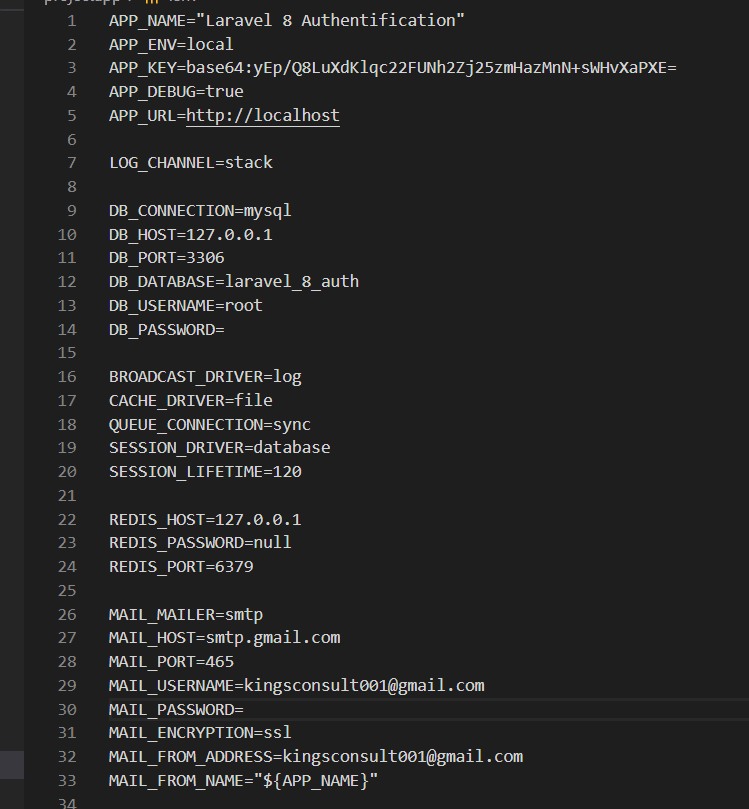
Task: Select the DB_USERNAME=root line
Action: tap(185, 305)
